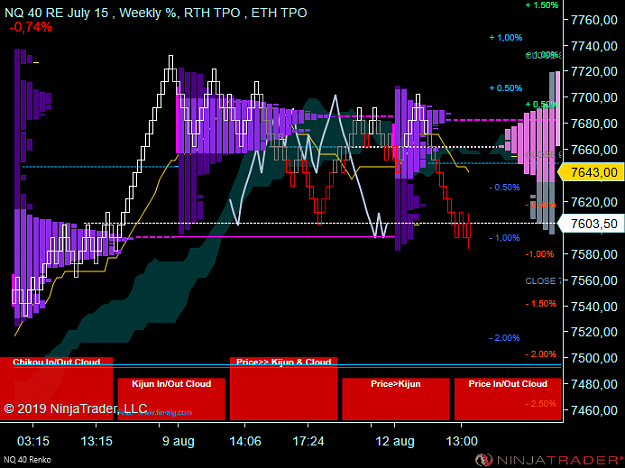Screen dimensions: 625x468
Task: Click the blue '+ 0.50%' weekly level label
Action: (x=505, y=88)
